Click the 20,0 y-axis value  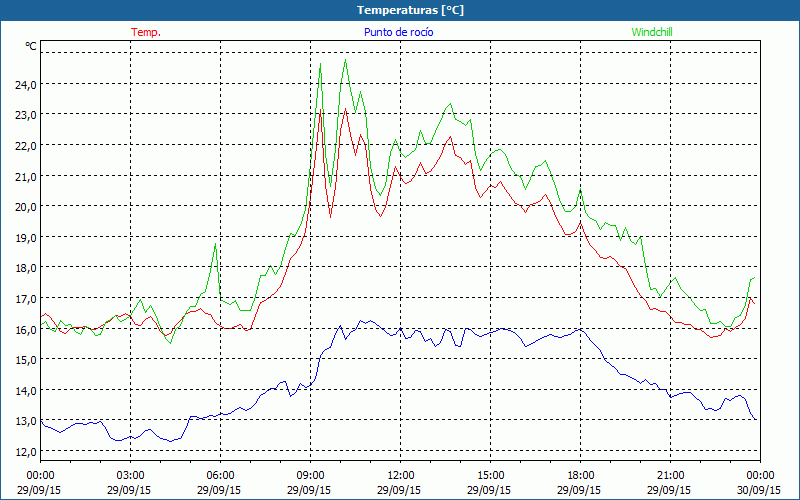click(26, 207)
